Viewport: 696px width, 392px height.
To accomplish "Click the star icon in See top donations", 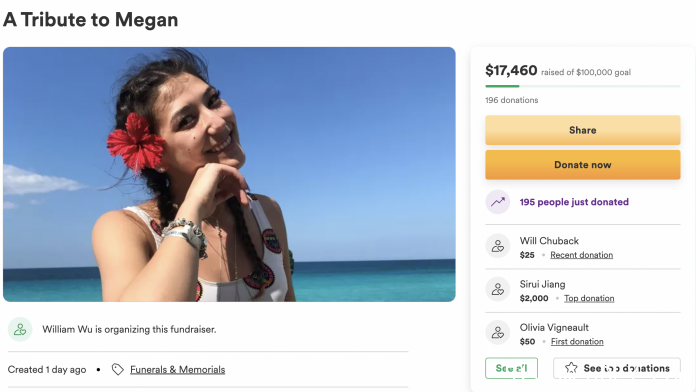I will [x=571, y=368].
